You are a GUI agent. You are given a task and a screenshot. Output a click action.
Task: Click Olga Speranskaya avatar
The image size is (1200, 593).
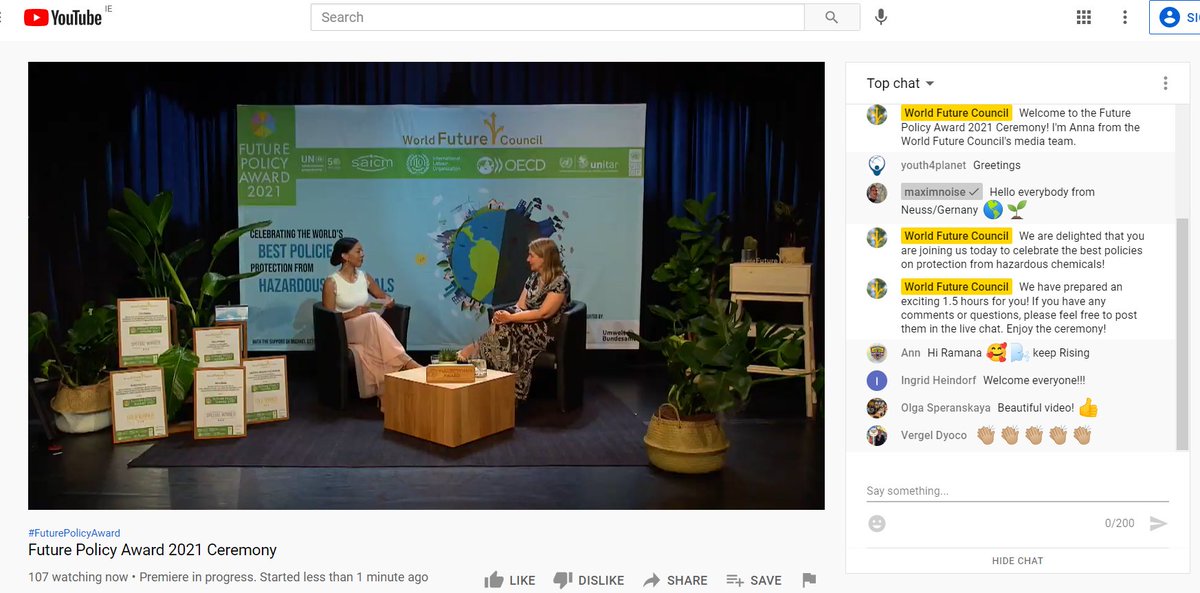pyautogui.click(x=877, y=408)
